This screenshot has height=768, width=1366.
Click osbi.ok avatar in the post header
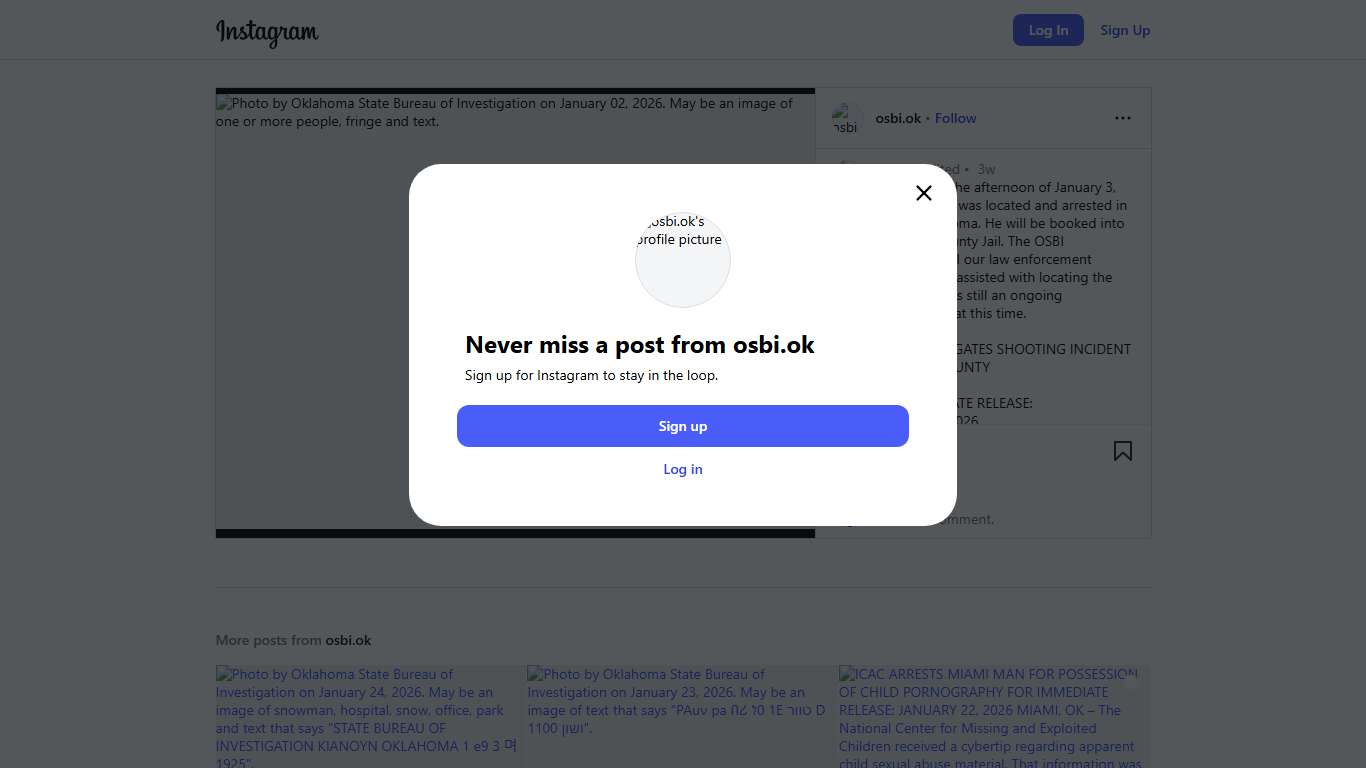coord(847,119)
